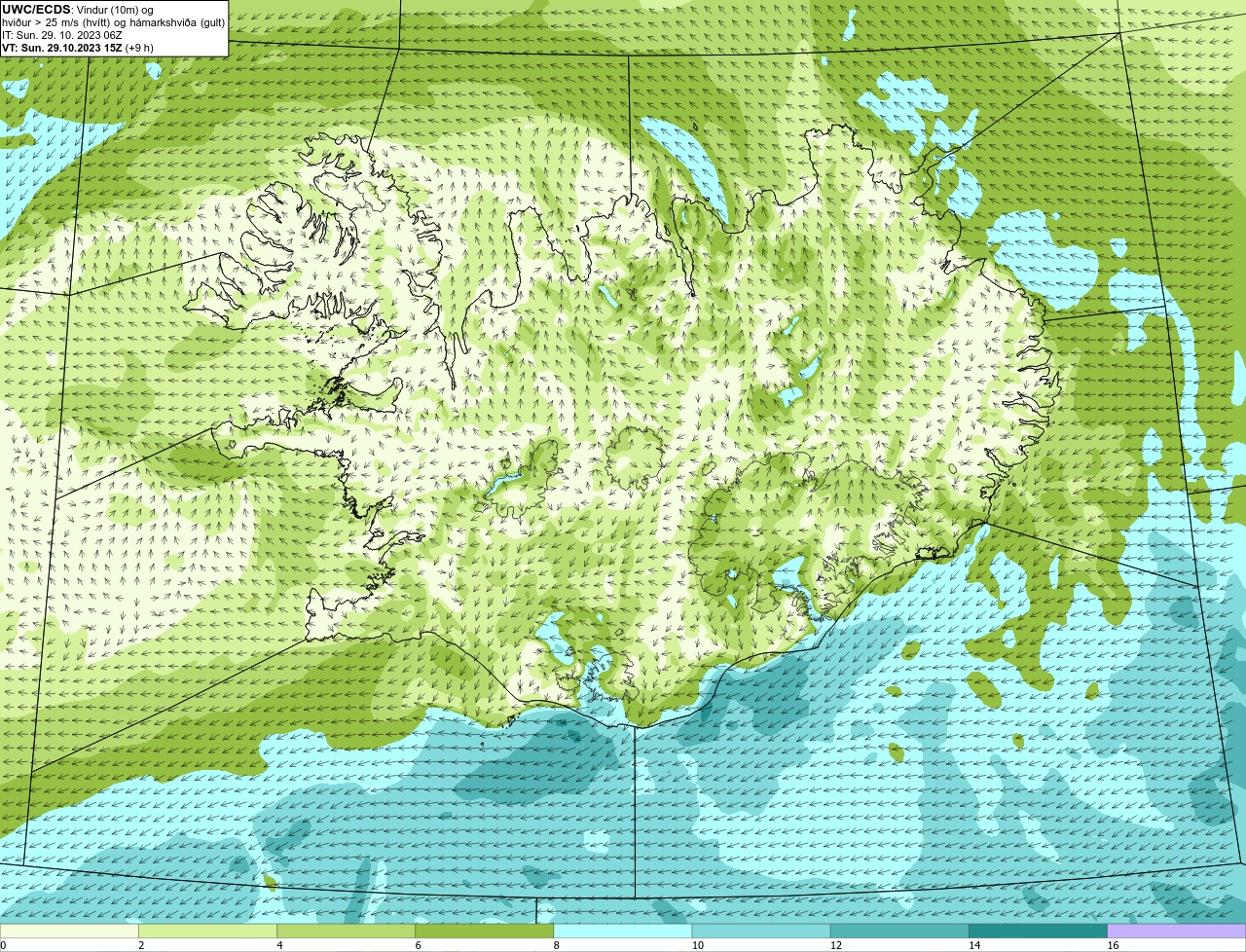Click the olive green 6–8 m/s legend swatch
Viewport: 1246px width, 952px height.
[x=484, y=932]
